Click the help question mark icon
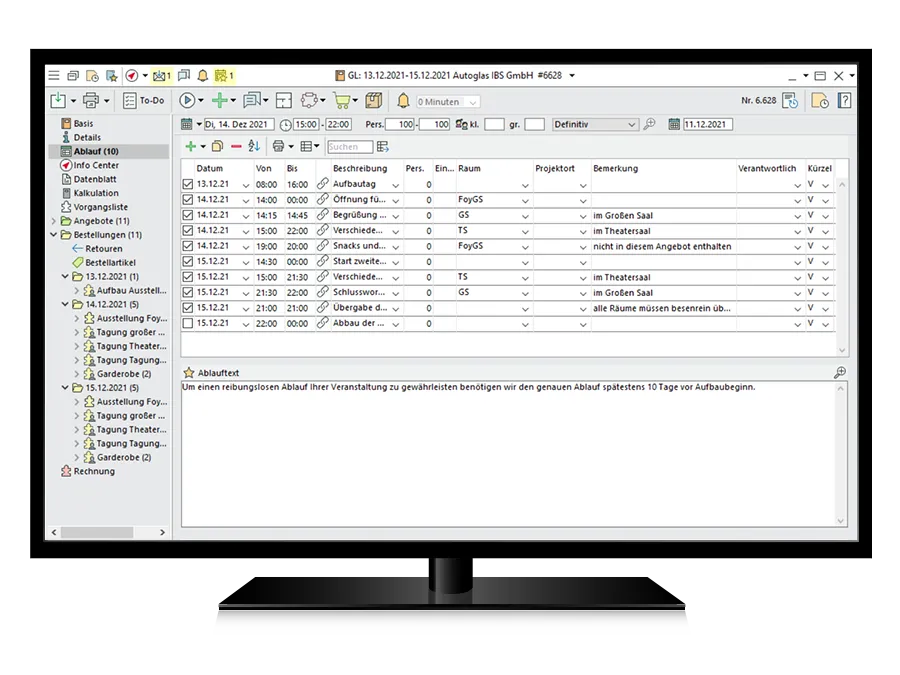Viewport: 900px width, 675px height. pos(845,101)
